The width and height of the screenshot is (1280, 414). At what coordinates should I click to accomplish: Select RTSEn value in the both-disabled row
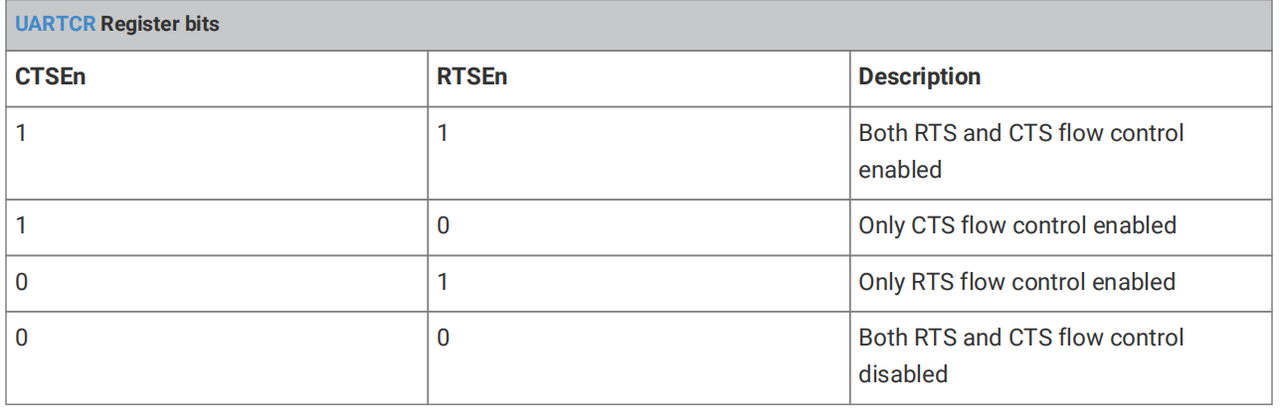pos(443,337)
